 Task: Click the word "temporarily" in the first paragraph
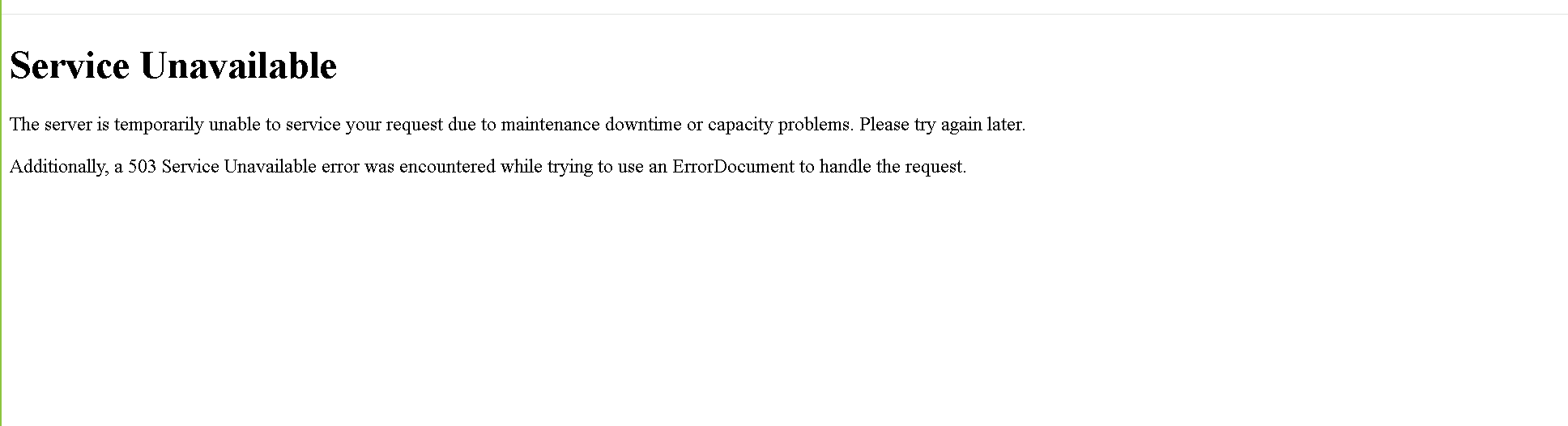159,125
